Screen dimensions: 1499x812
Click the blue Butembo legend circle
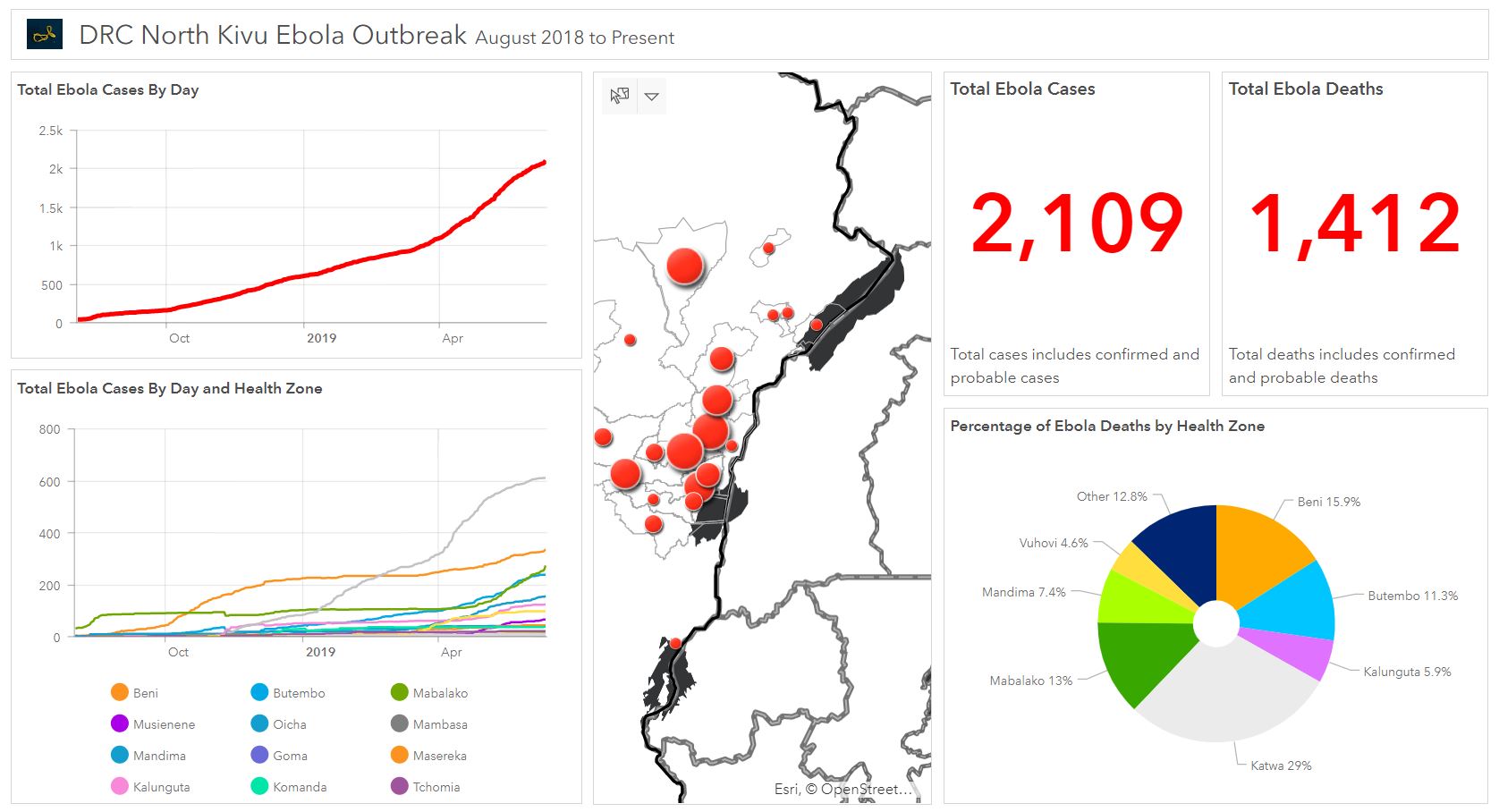coord(260,693)
